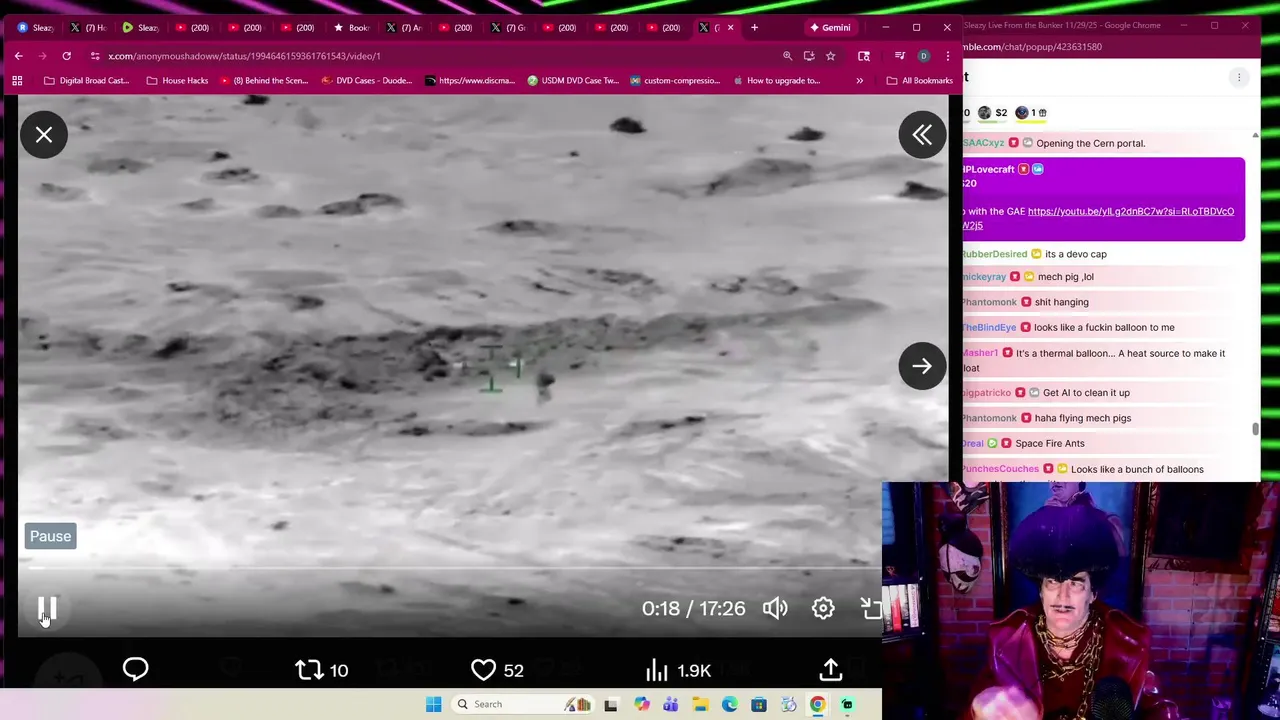1280x720 pixels.
Task: Open the custom-compression bookmark
Action: 675,81
